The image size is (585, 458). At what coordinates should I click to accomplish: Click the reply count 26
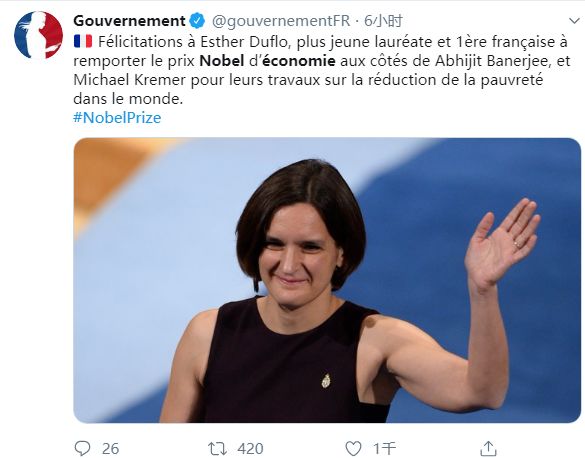(110, 448)
